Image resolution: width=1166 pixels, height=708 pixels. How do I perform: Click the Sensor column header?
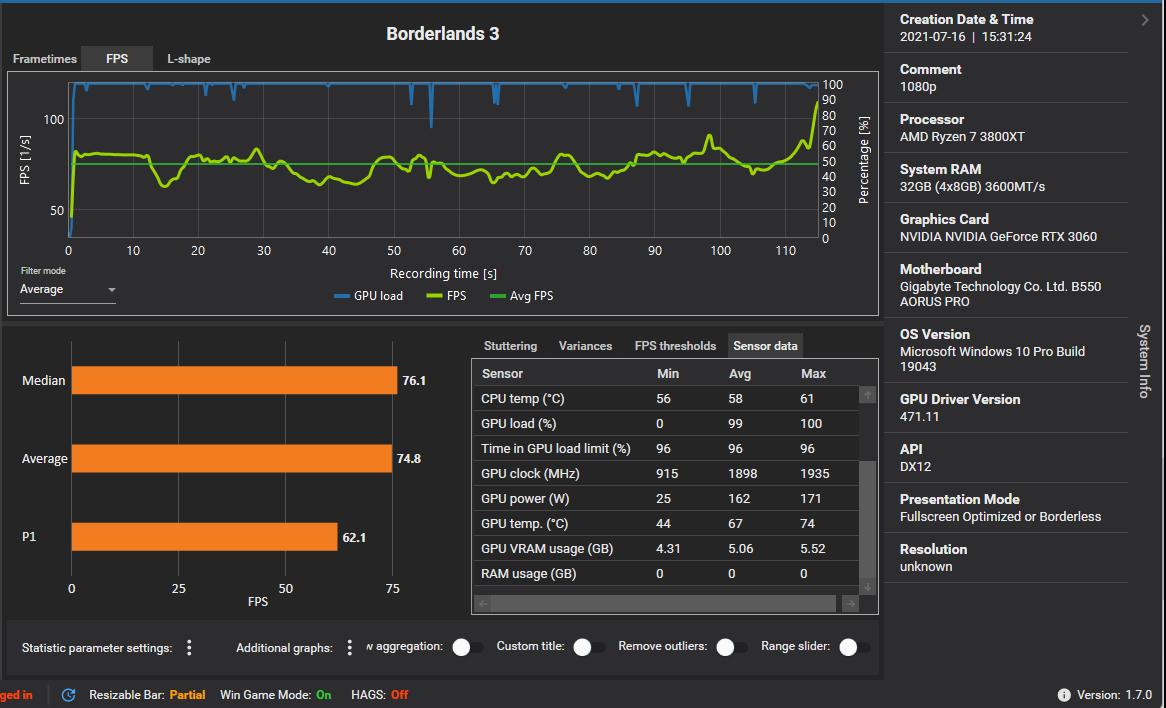click(502, 373)
